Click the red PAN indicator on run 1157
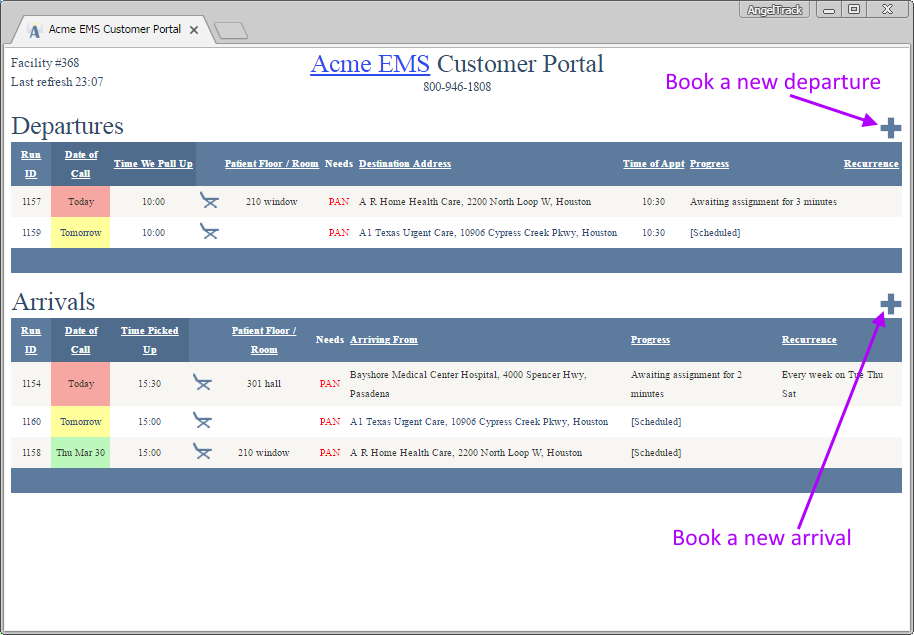The width and height of the screenshot is (914, 635). click(x=340, y=200)
